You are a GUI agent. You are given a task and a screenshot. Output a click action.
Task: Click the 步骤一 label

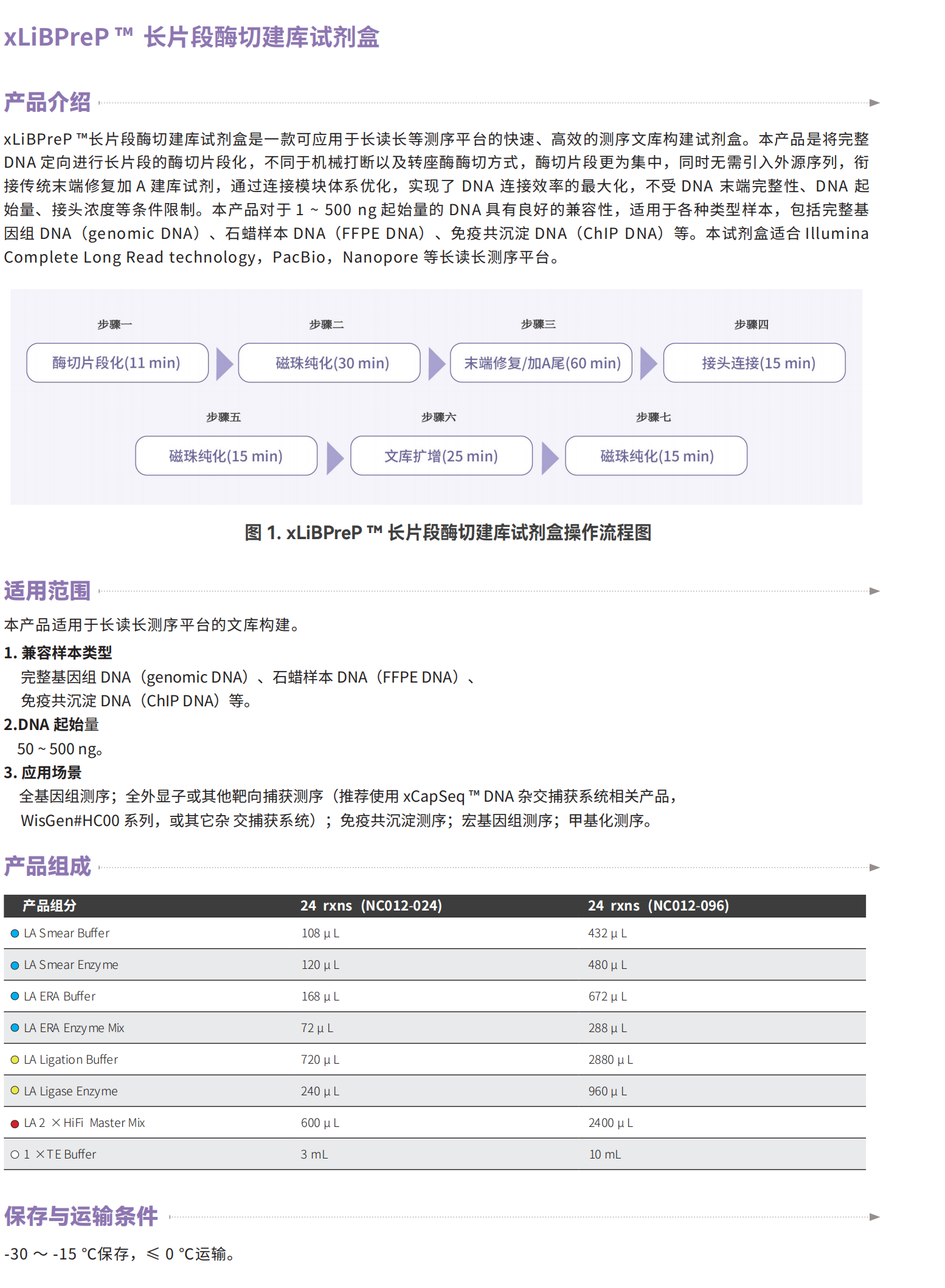115,325
